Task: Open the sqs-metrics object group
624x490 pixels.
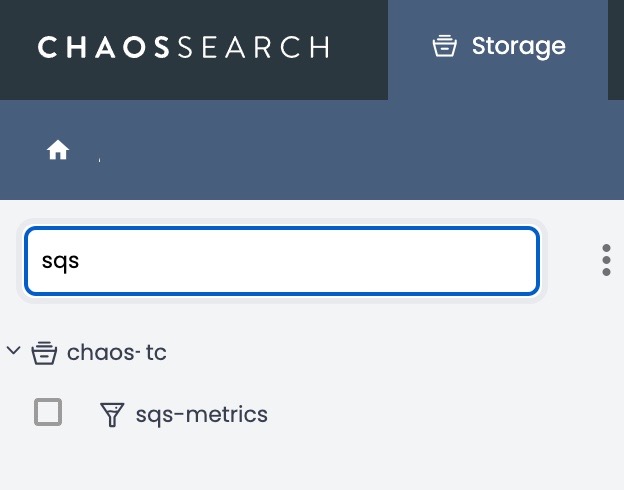Action: pos(201,414)
